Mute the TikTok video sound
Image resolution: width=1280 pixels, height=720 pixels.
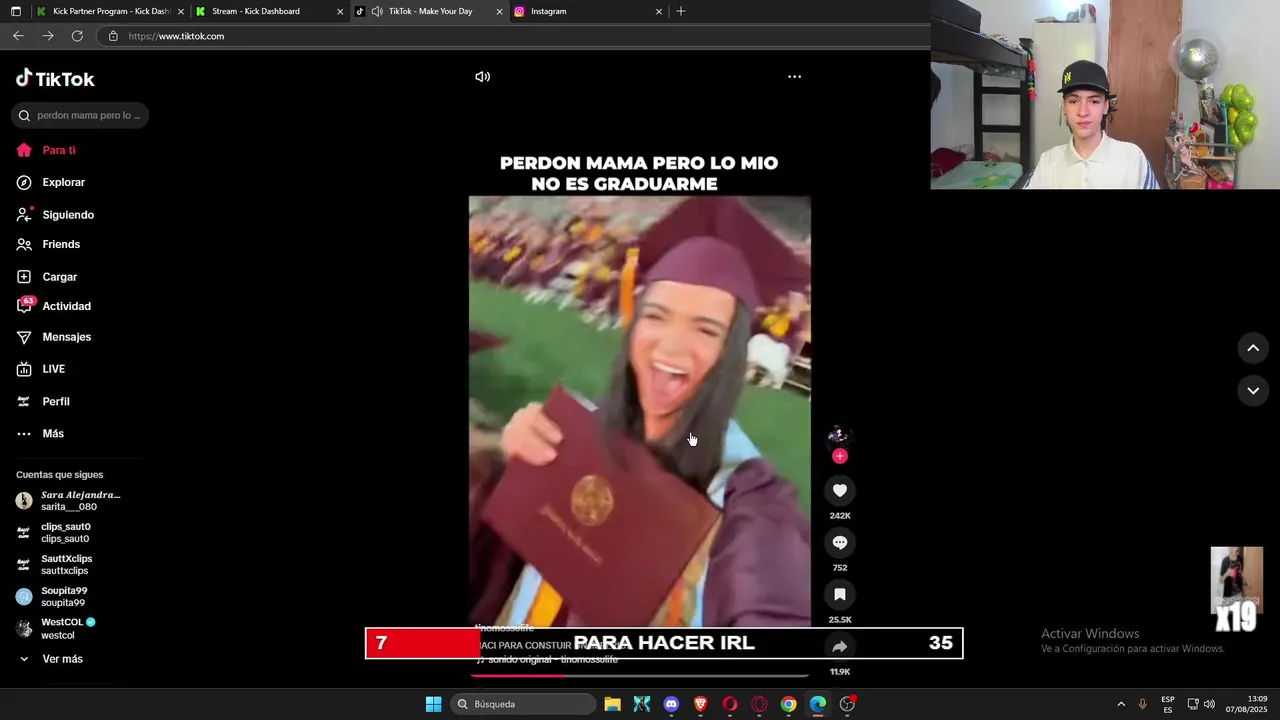(x=482, y=77)
